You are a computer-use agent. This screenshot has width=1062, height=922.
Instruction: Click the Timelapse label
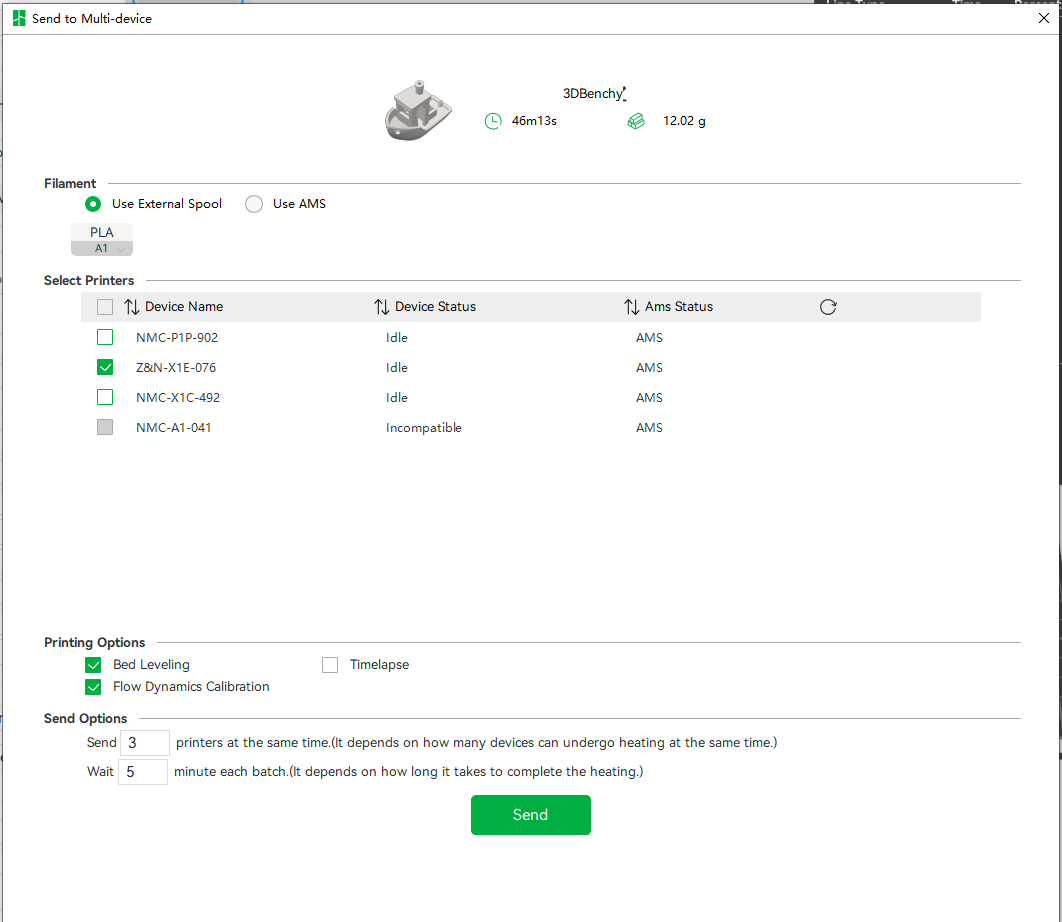click(x=379, y=665)
